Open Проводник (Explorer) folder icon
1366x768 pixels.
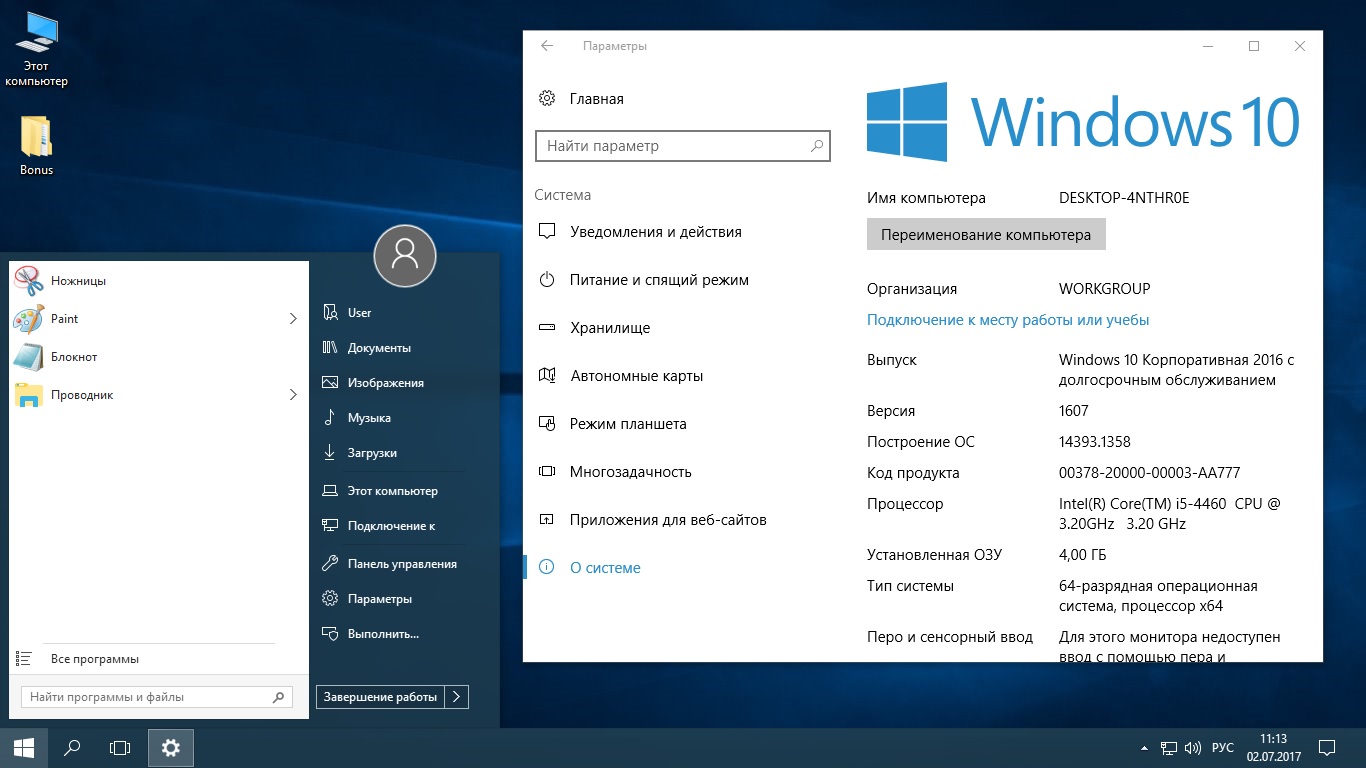tap(29, 395)
